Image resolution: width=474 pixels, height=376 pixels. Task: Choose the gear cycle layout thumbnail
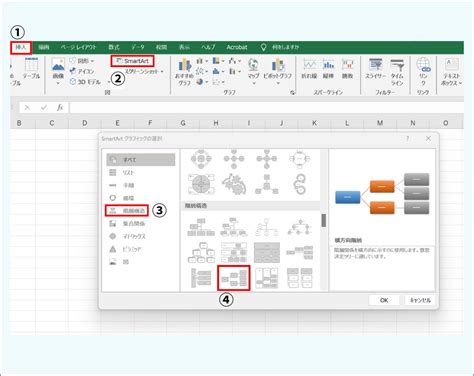tap(234, 184)
